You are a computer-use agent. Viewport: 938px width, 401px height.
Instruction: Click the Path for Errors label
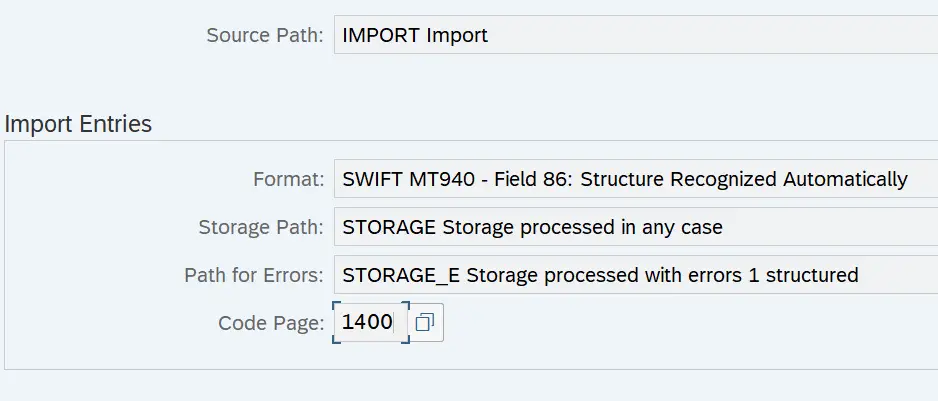(254, 275)
